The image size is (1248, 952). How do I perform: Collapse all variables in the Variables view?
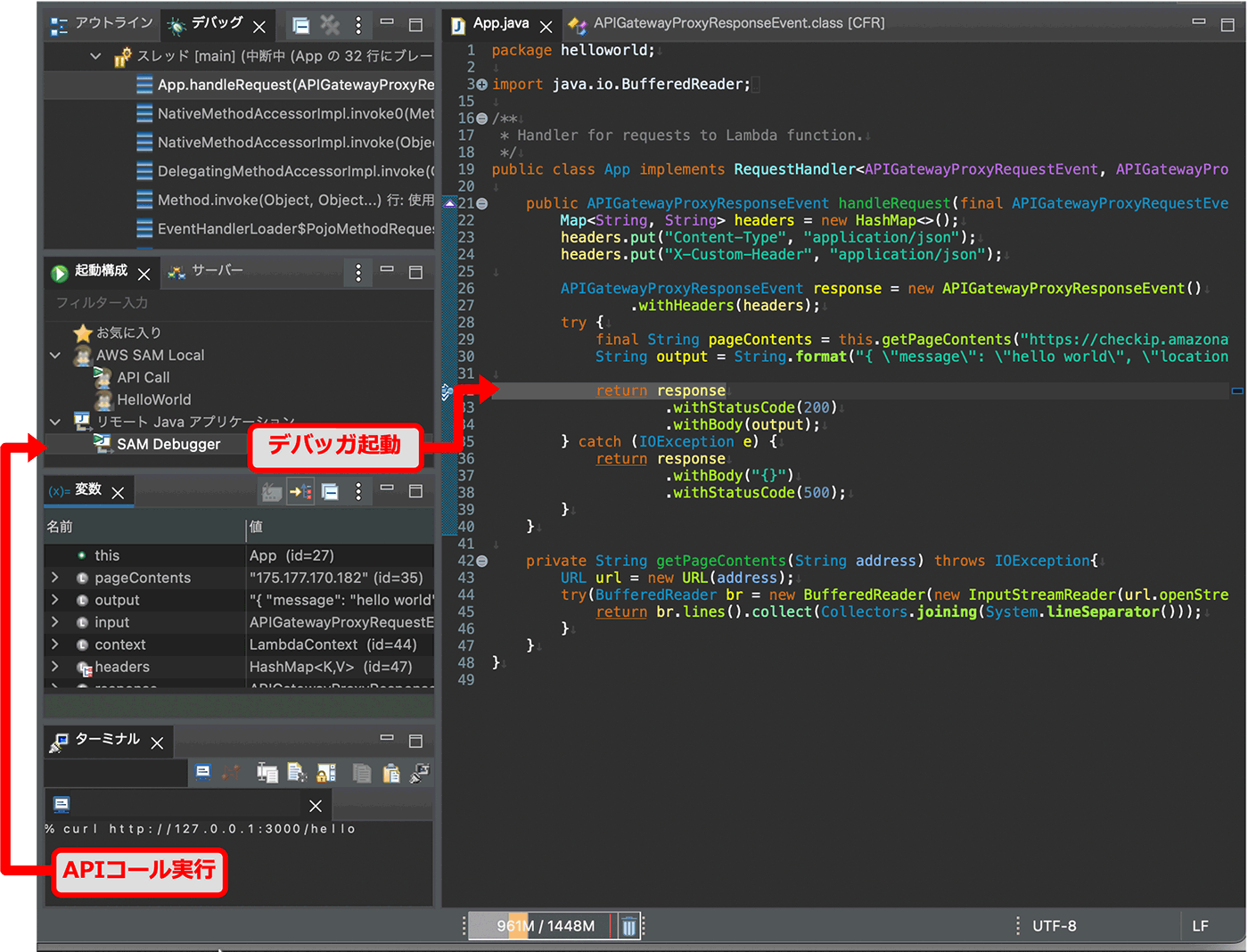[x=330, y=491]
